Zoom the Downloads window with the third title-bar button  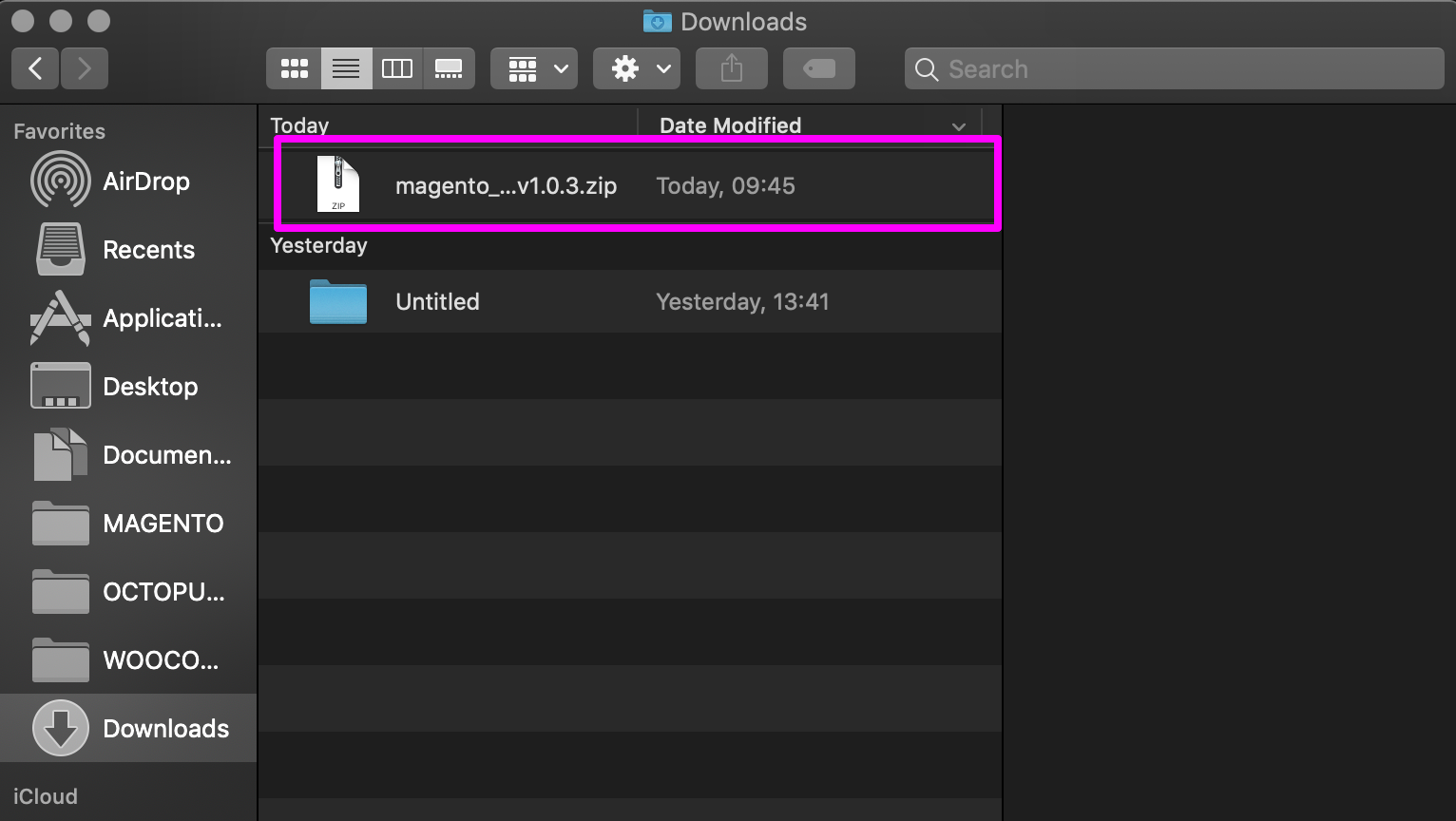(x=98, y=20)
